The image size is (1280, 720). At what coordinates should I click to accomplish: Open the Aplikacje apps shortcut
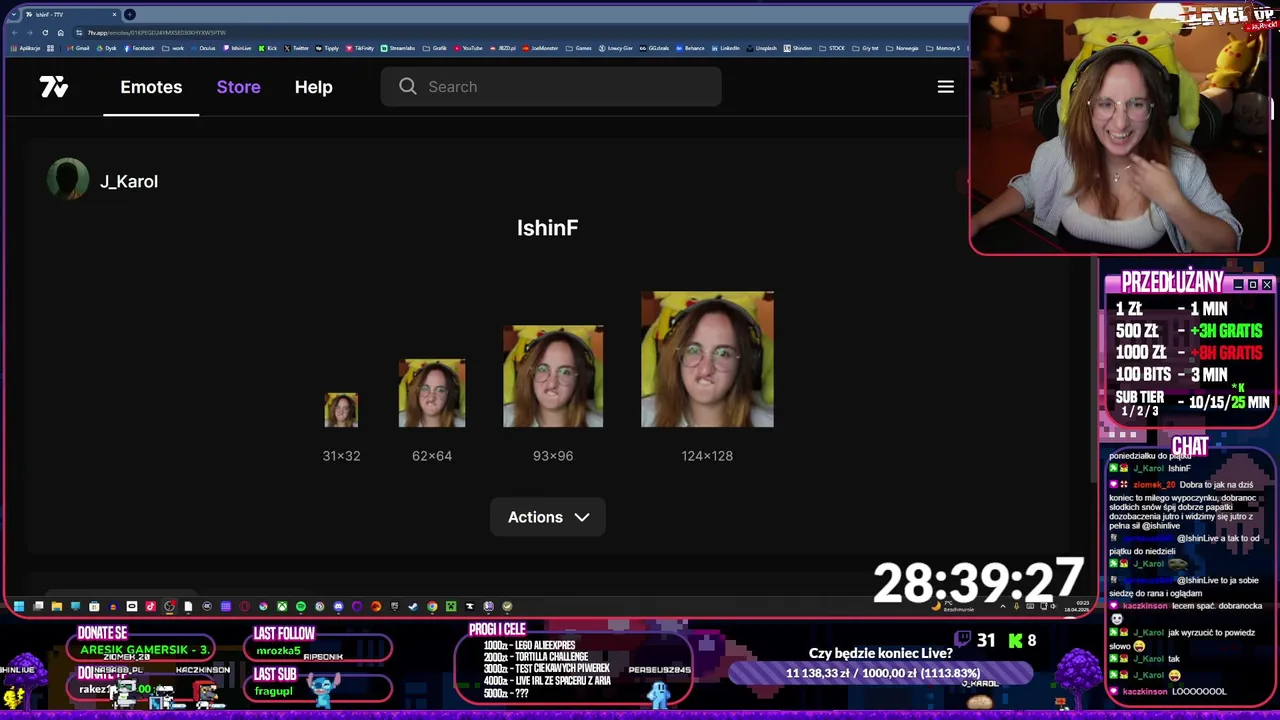[25, 48]
